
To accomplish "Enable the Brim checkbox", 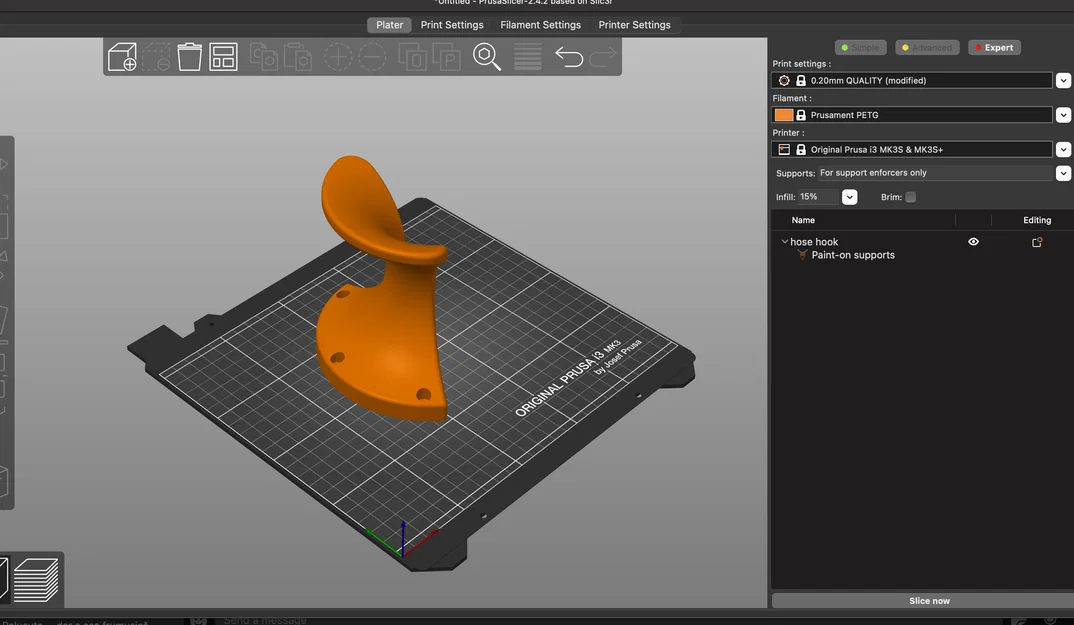I will coord(910,197).
